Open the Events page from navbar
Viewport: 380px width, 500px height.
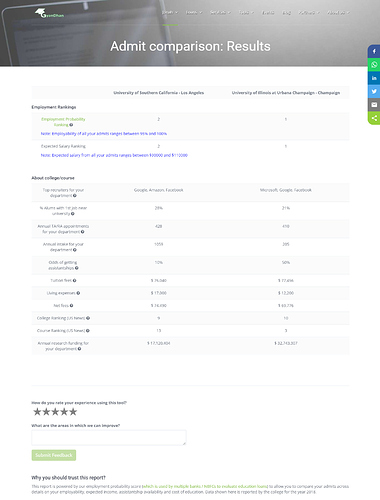[x=268, y=13]
